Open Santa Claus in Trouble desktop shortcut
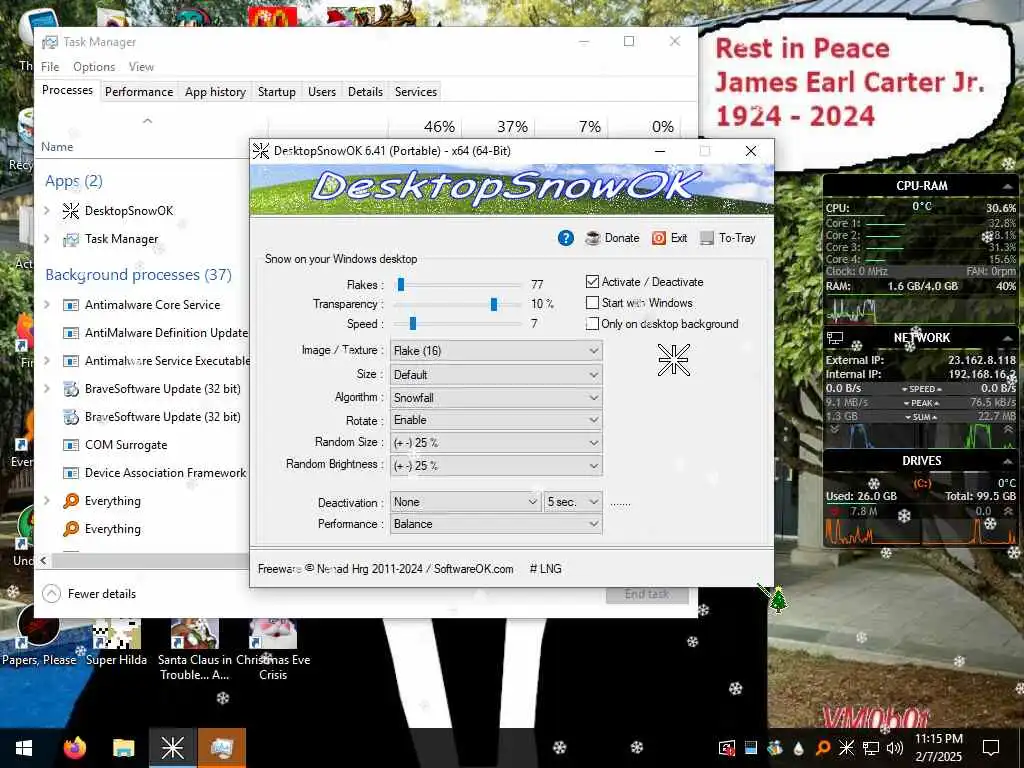The width and height of the screenshot is (1024, 768). (x=195, y=650)
